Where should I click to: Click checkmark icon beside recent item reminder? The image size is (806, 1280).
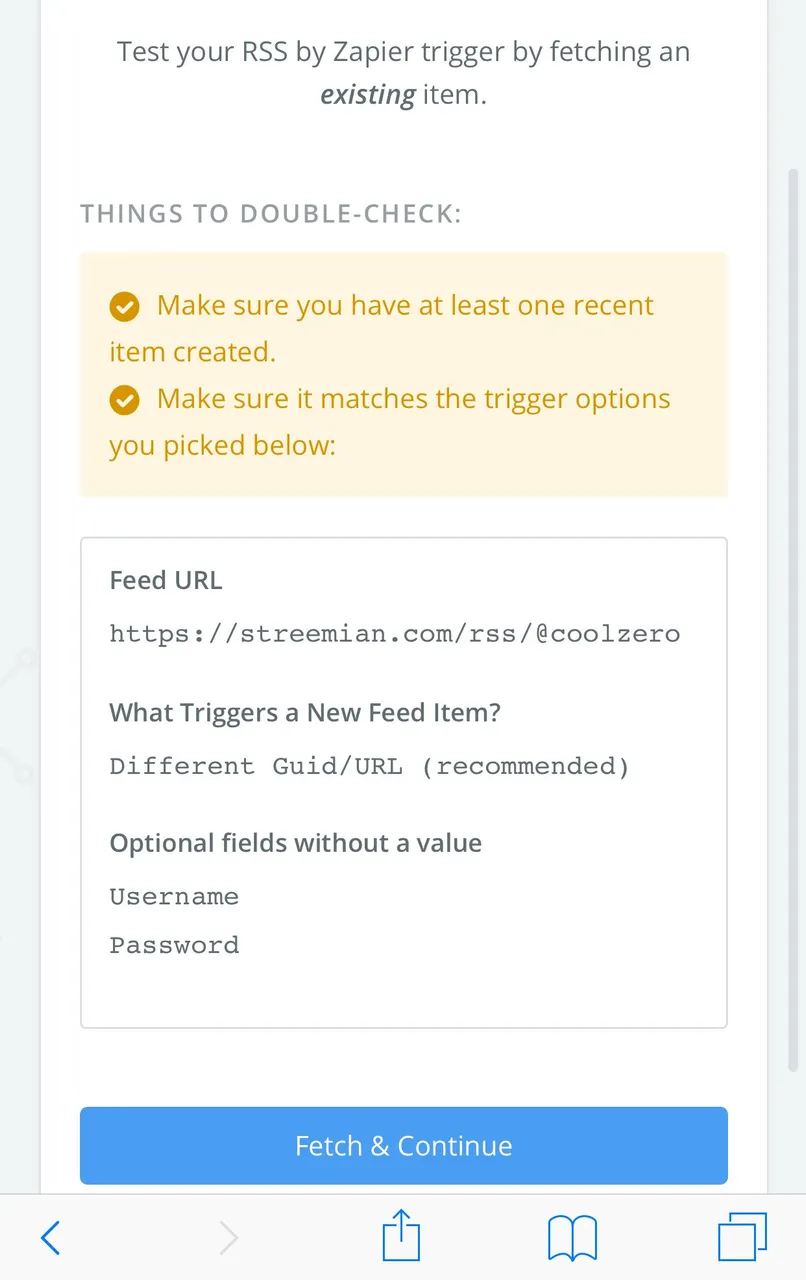[124, 307]
